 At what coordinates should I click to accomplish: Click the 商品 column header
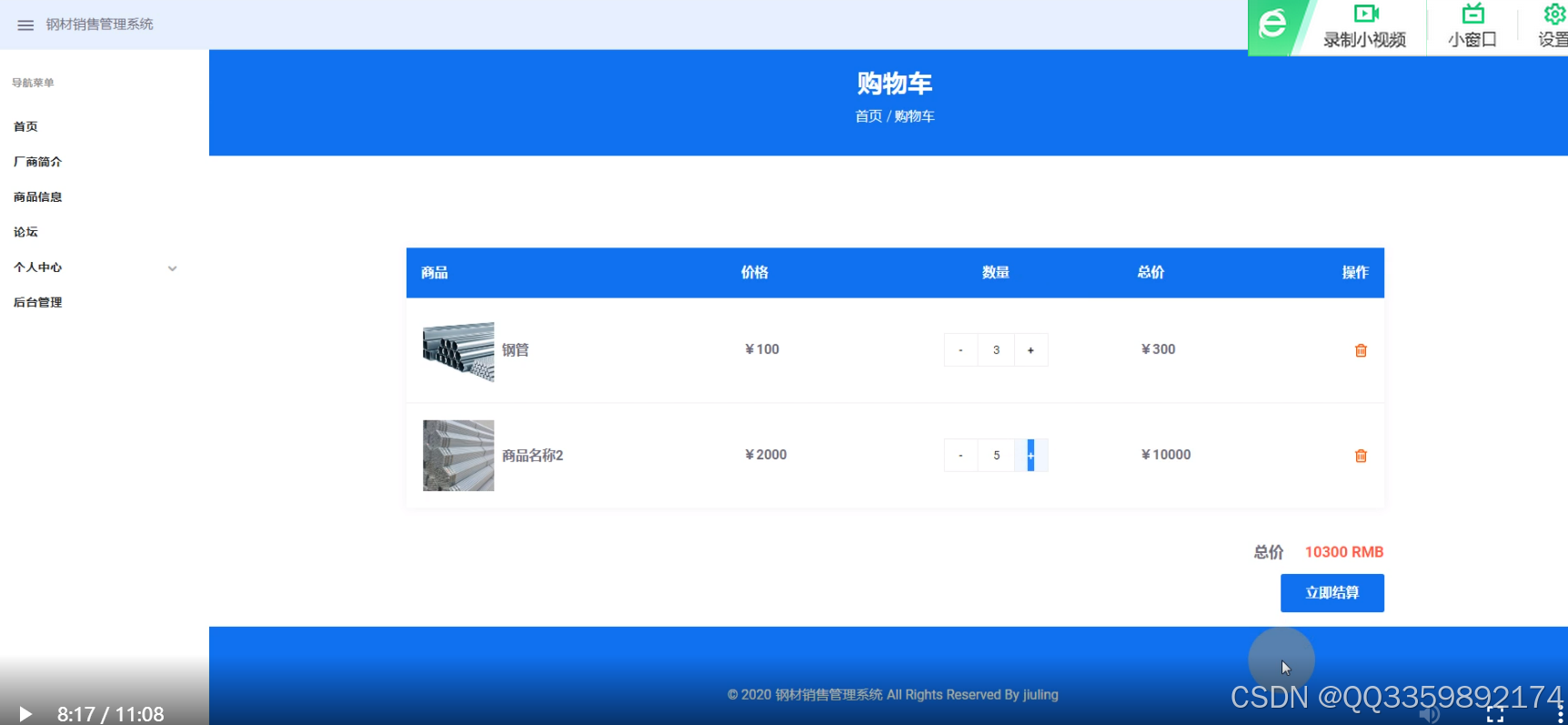pyautogui.click(x=434, y=273)
